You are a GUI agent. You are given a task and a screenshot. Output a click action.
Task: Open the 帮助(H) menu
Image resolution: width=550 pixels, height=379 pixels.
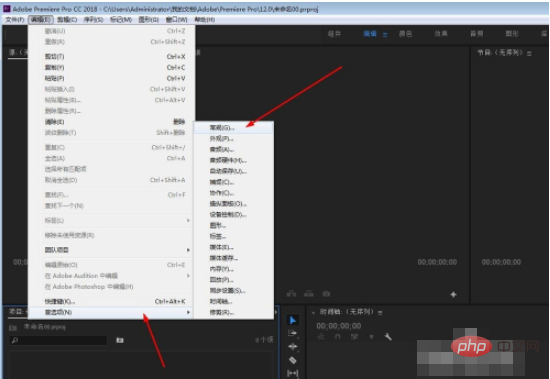click(x=204, y=20)
